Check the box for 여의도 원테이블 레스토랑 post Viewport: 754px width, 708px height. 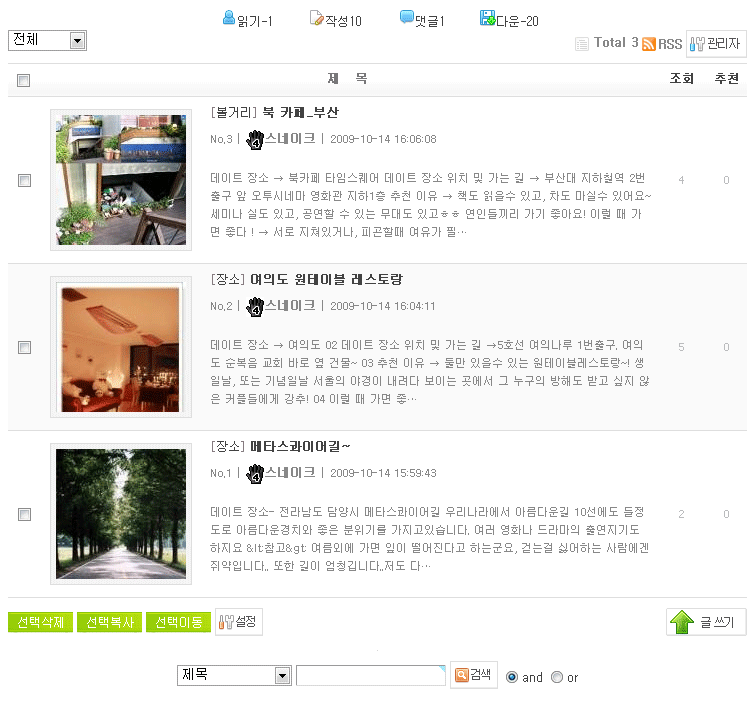(24, 348)
